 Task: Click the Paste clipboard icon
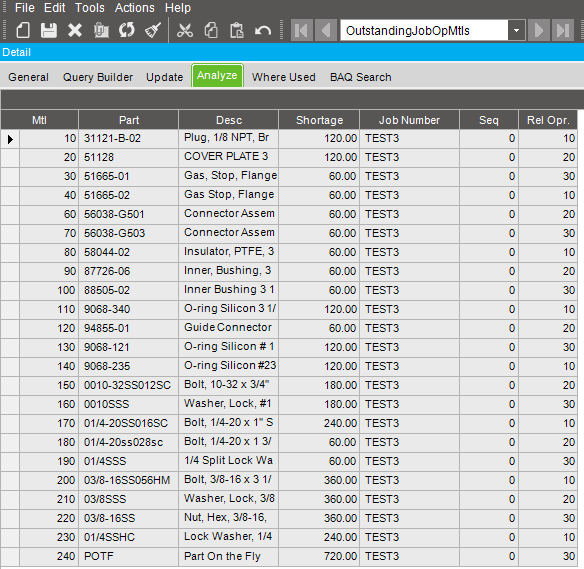click(x=237, y=30)
